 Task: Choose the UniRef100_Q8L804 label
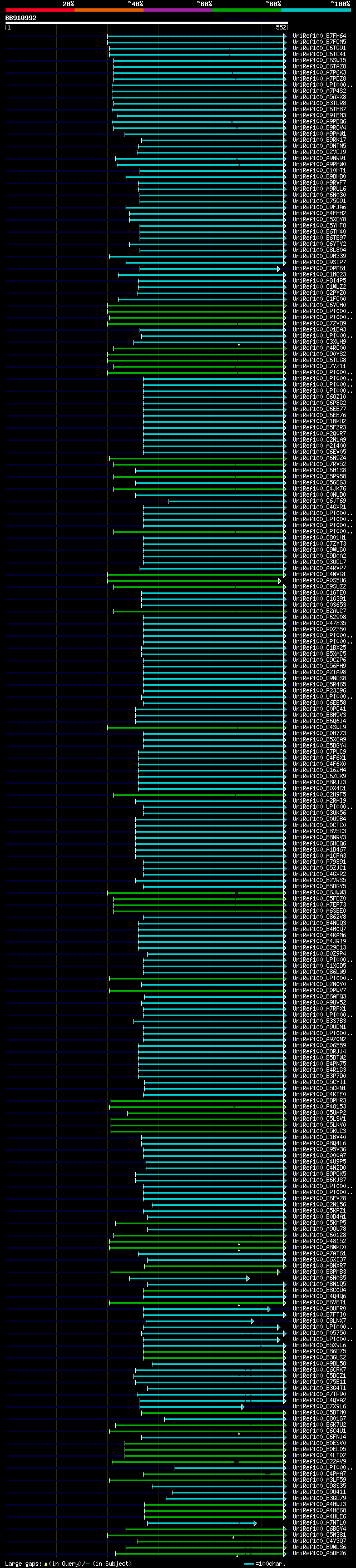(x=319, y=250)
